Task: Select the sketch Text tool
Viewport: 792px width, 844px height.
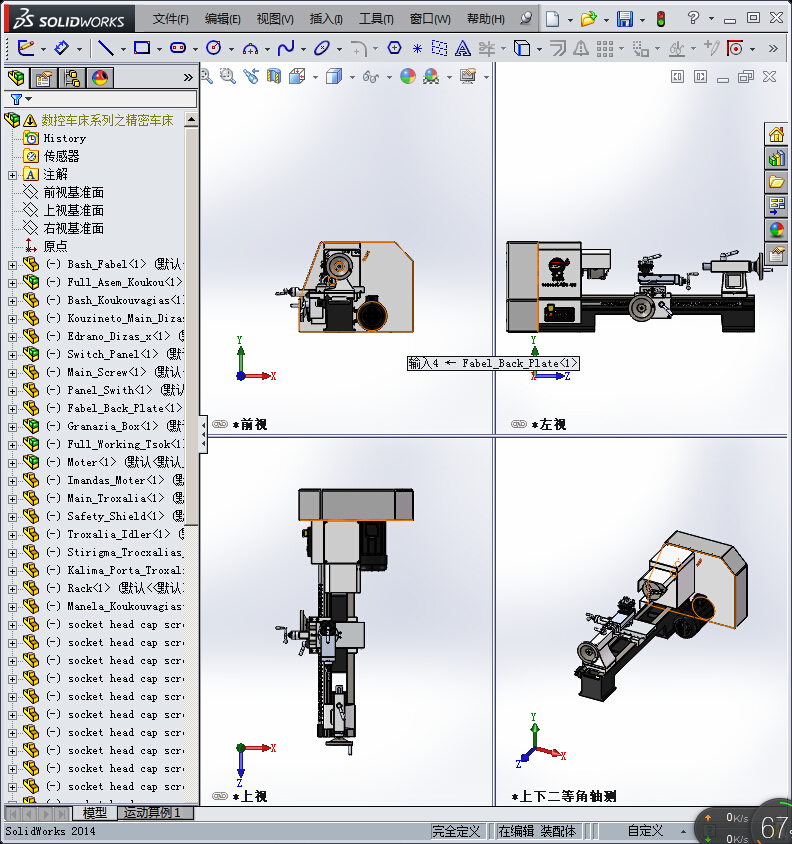Action: [462, 48]
